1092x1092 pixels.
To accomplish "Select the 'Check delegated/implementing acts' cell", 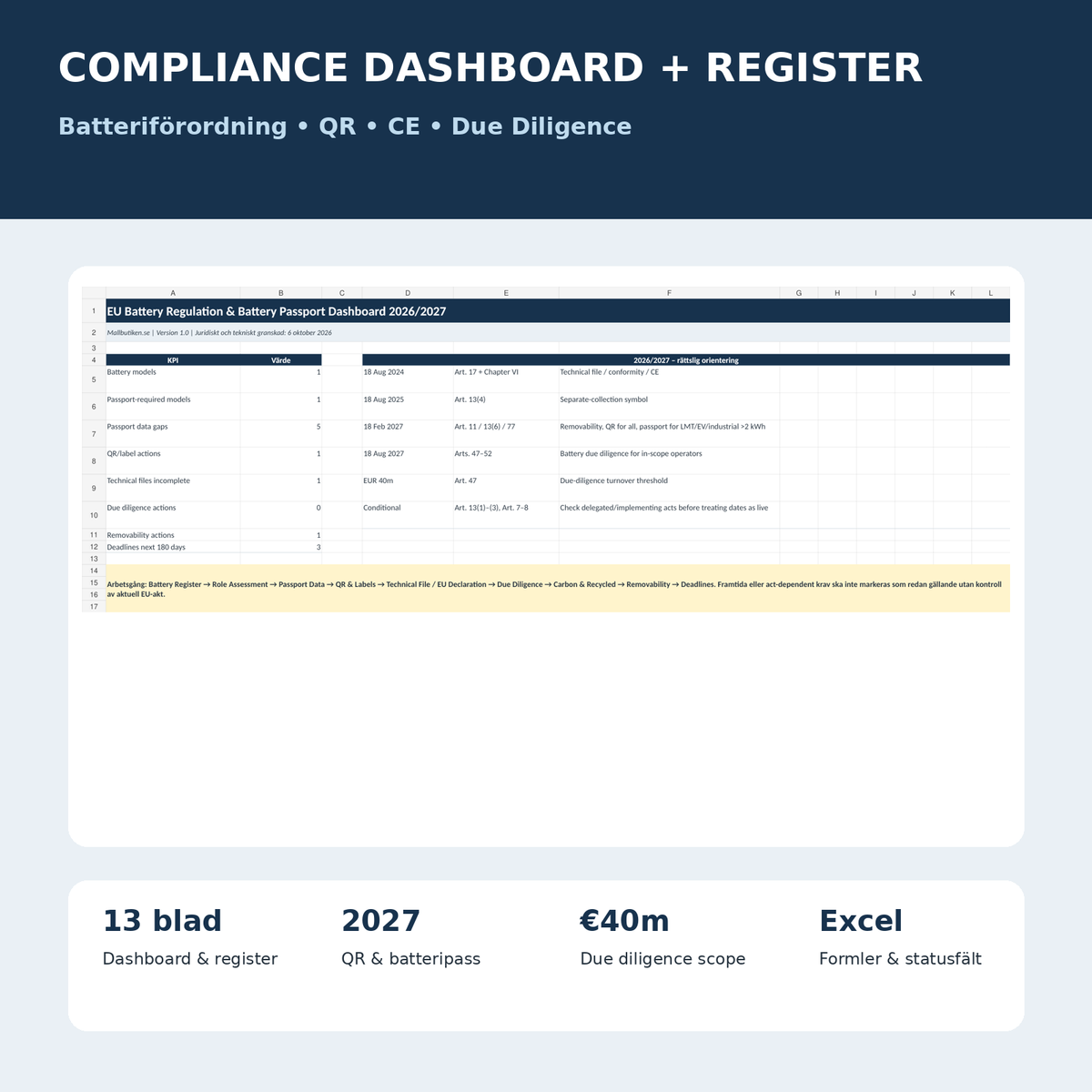I will point(669,515).
